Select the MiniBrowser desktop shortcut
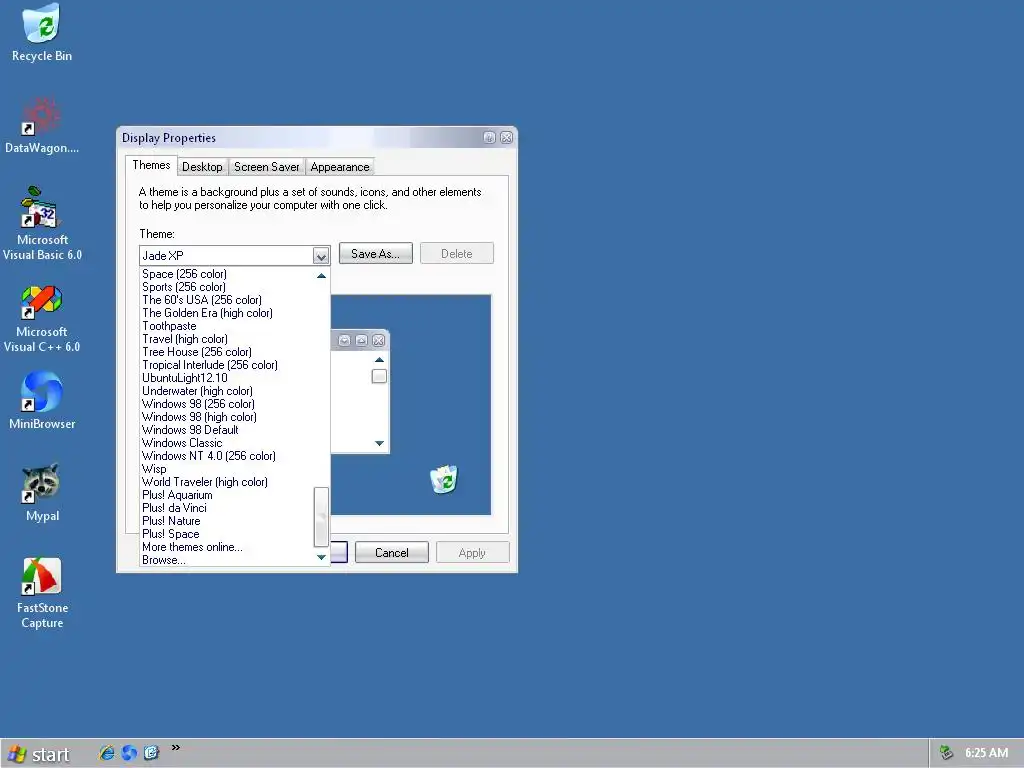 [x=42, y=401]
